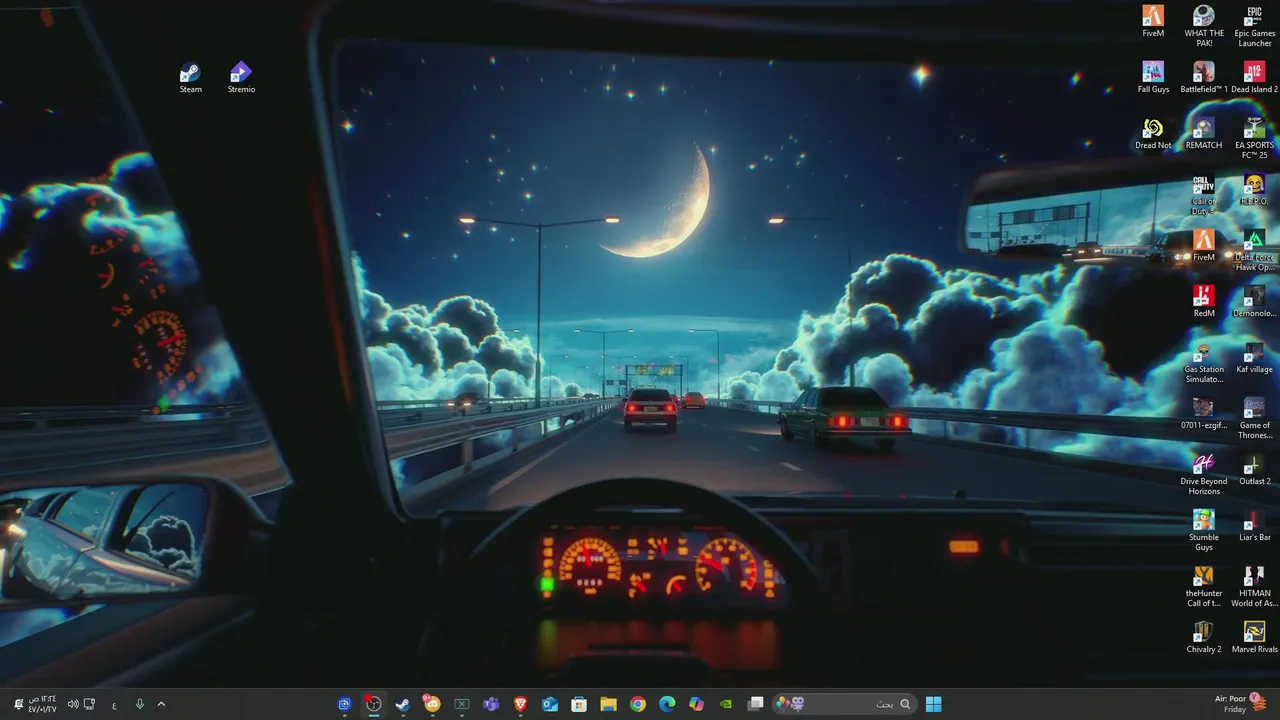This screenshot has height=720, width=1280.
Task: Select the Outlast 2 desktop icon
Action: (x=1254, y=470)
